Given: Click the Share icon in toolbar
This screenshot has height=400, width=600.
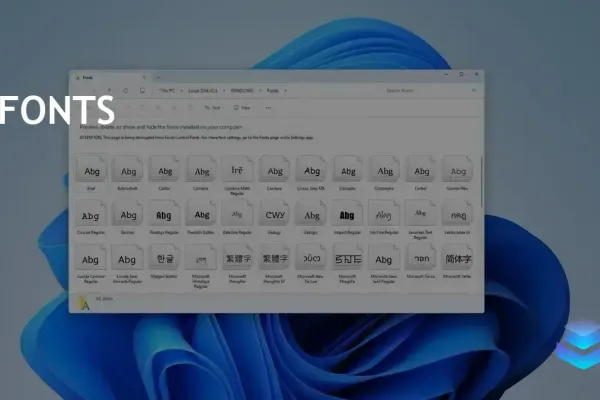Looking at the screenshot, I should pos(174,108).
